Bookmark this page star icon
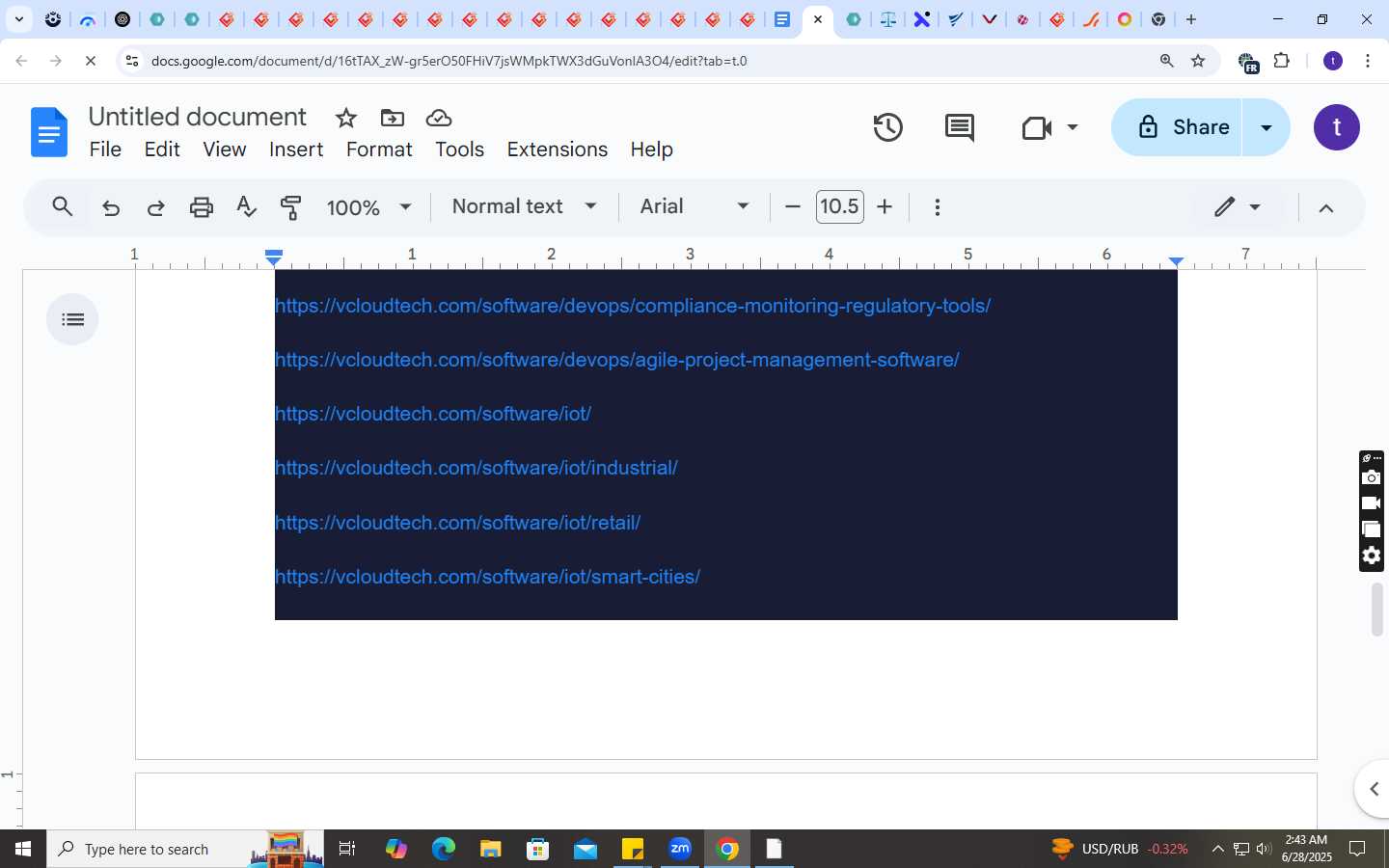This screenshot has width=1389, height=868. (1198, 61)
